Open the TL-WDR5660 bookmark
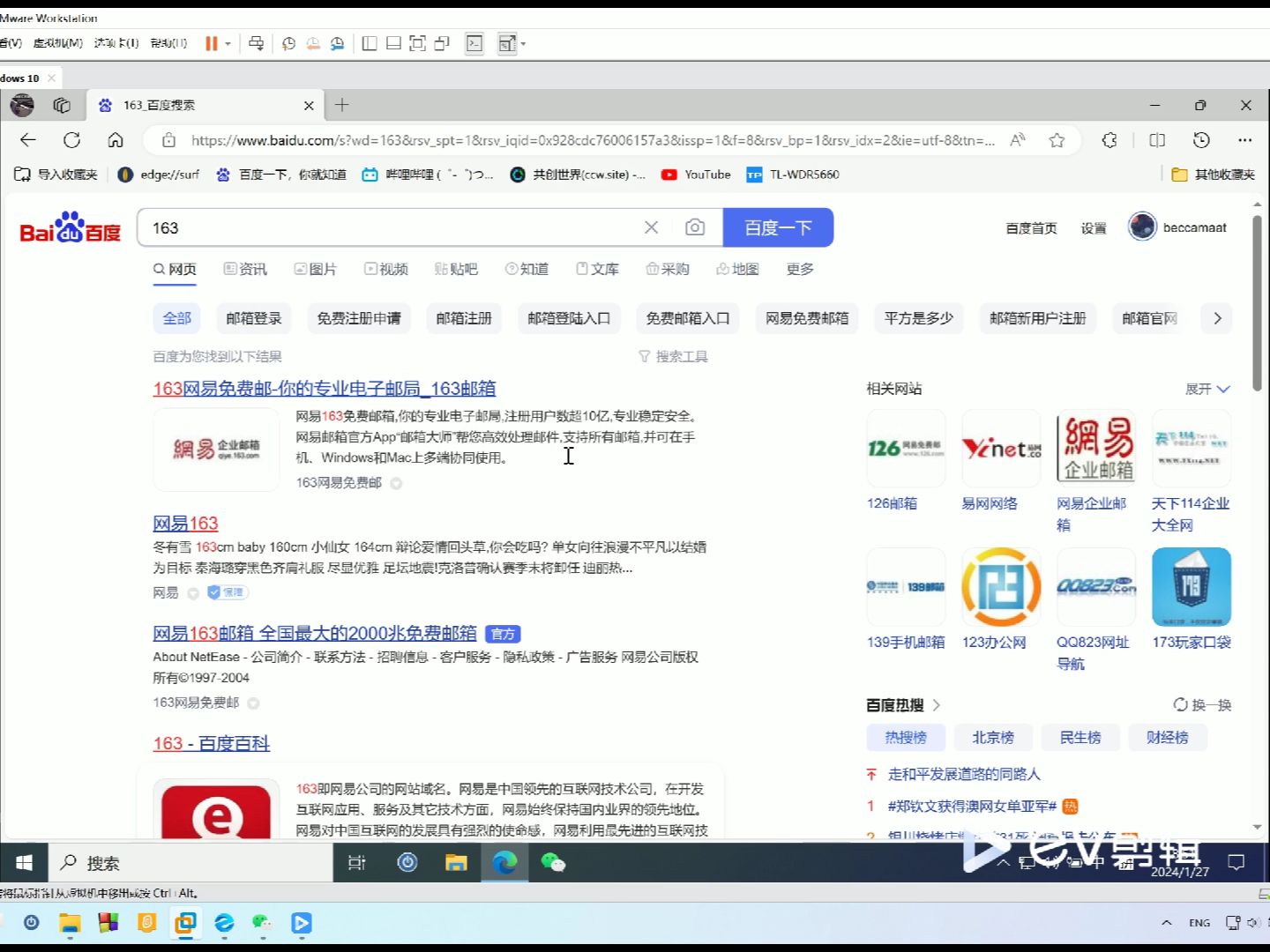1270x952 pixels. click(x=793, y=175)
